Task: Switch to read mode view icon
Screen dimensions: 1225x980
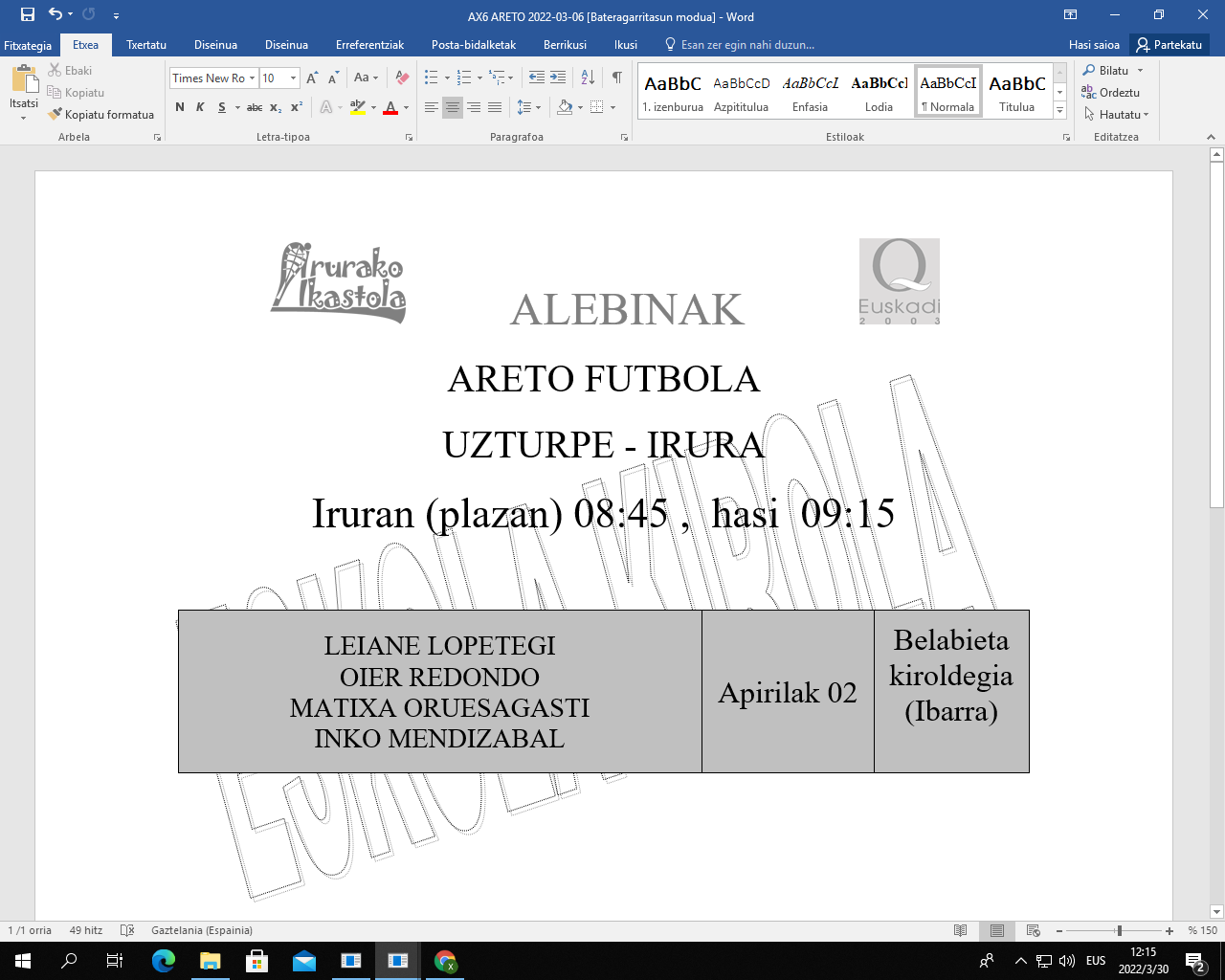Action: 961,930
